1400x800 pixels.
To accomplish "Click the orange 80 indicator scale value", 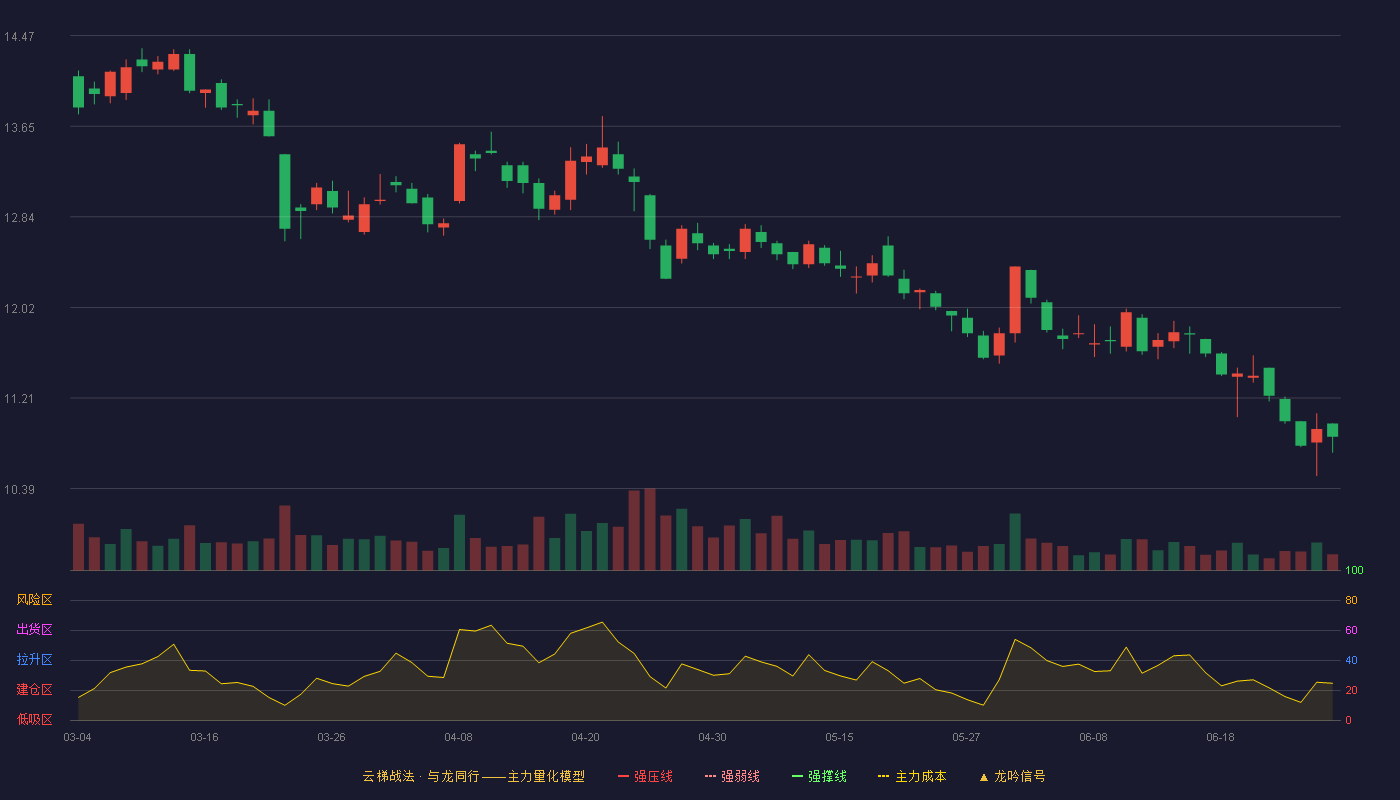I will point(1351,601).
